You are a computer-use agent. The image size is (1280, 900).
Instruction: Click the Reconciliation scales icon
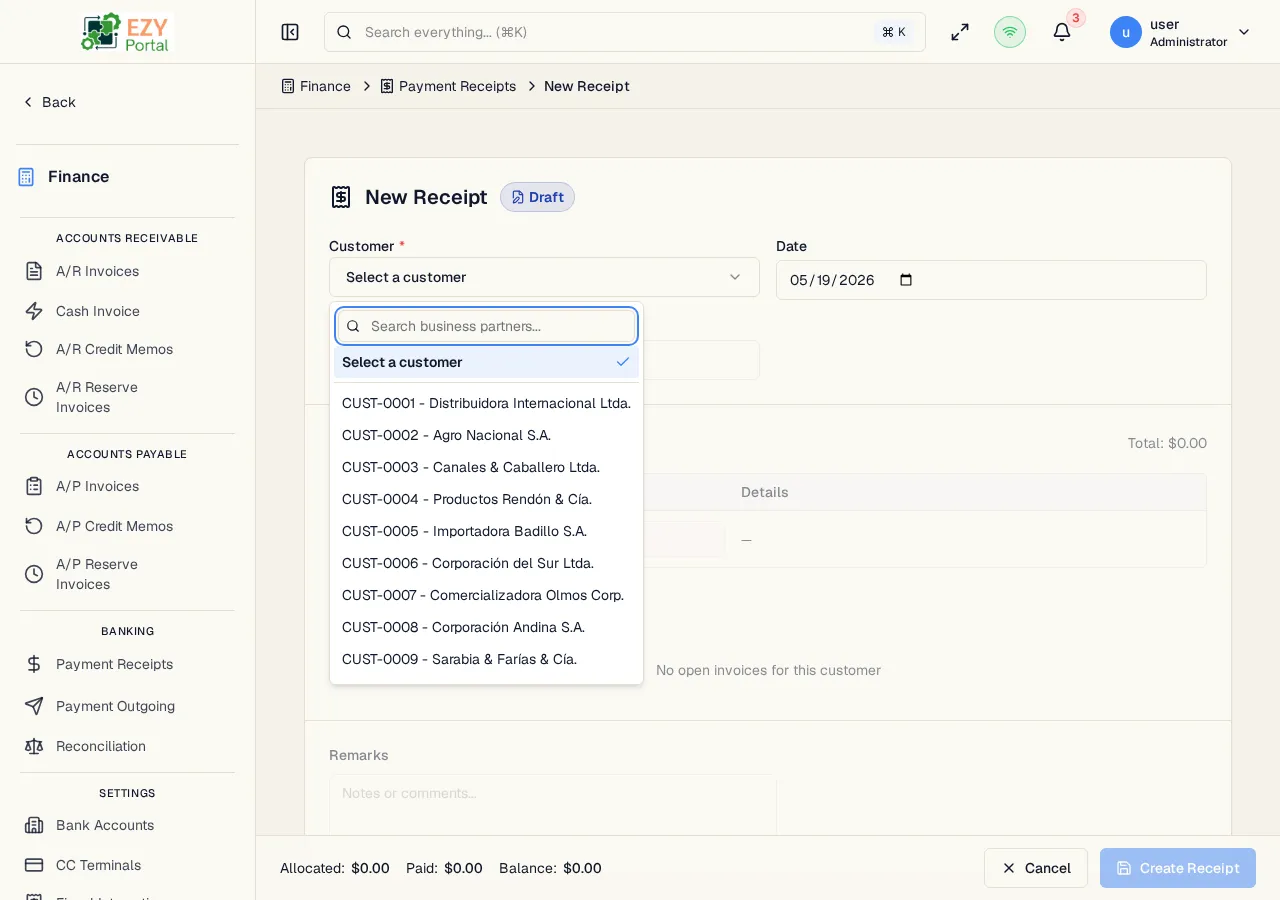[x=34, y=746]
